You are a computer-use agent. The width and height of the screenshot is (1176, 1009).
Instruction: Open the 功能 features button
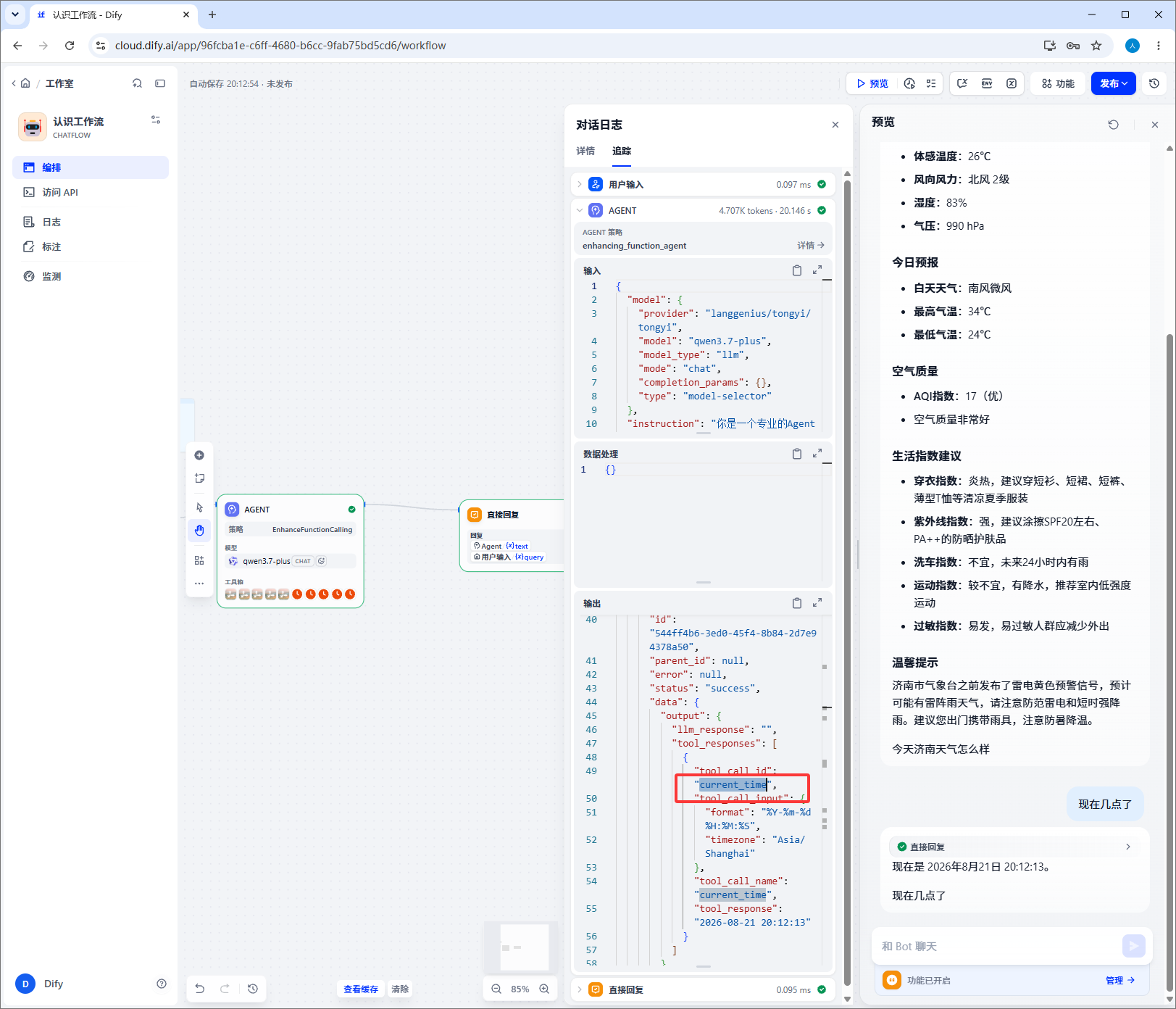click(1059, 83)
